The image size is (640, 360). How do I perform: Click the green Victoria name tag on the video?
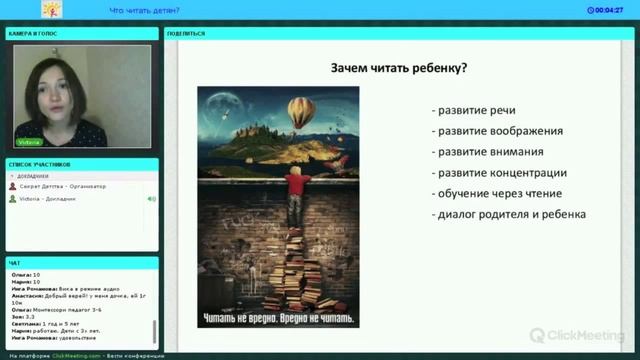coord(29,142)
